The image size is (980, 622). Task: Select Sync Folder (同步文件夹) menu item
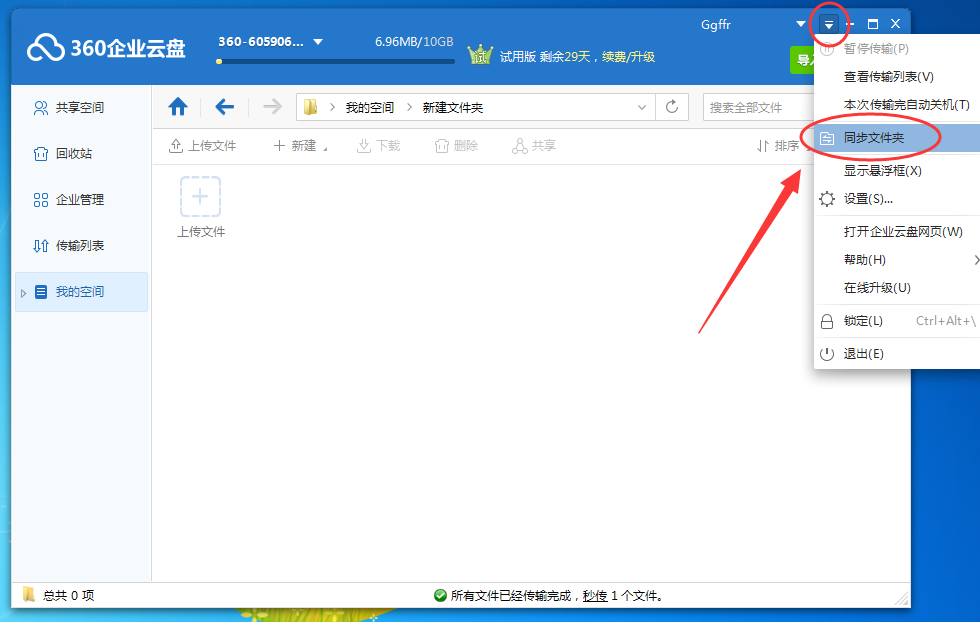pyautogui.click(x=874, y=138)
